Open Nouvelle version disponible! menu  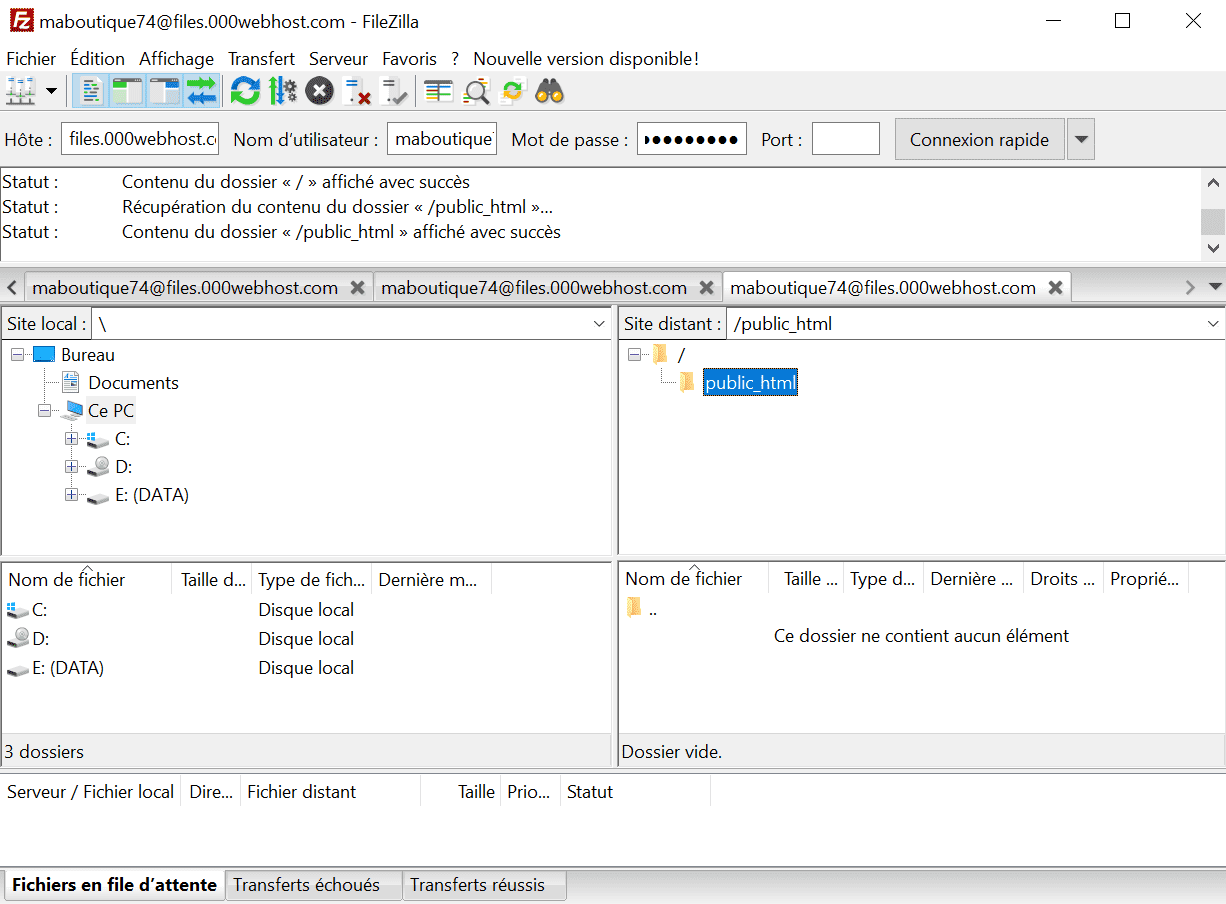coord(586,59)
